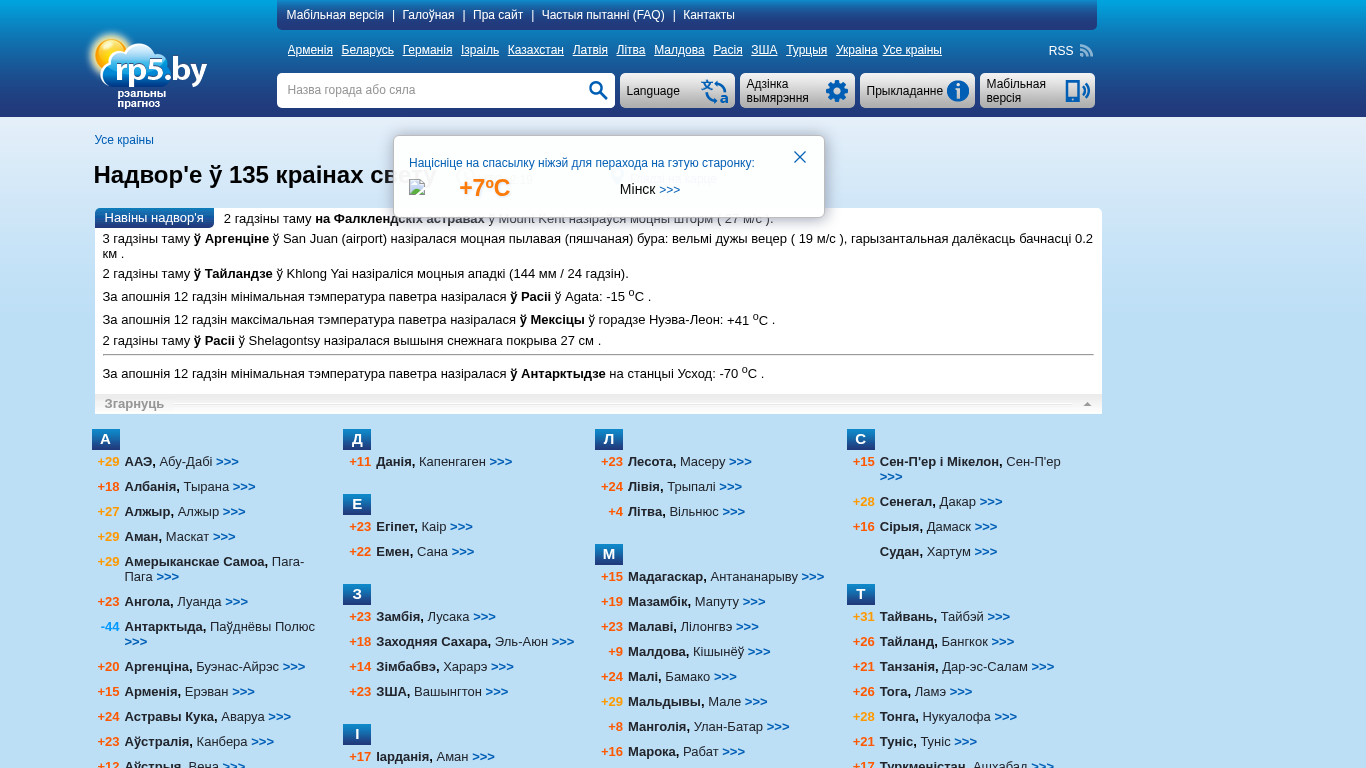The height and width of the screenshot is (768, 1366).
Task: Open the Кантакты page
Action: point(709,15)
